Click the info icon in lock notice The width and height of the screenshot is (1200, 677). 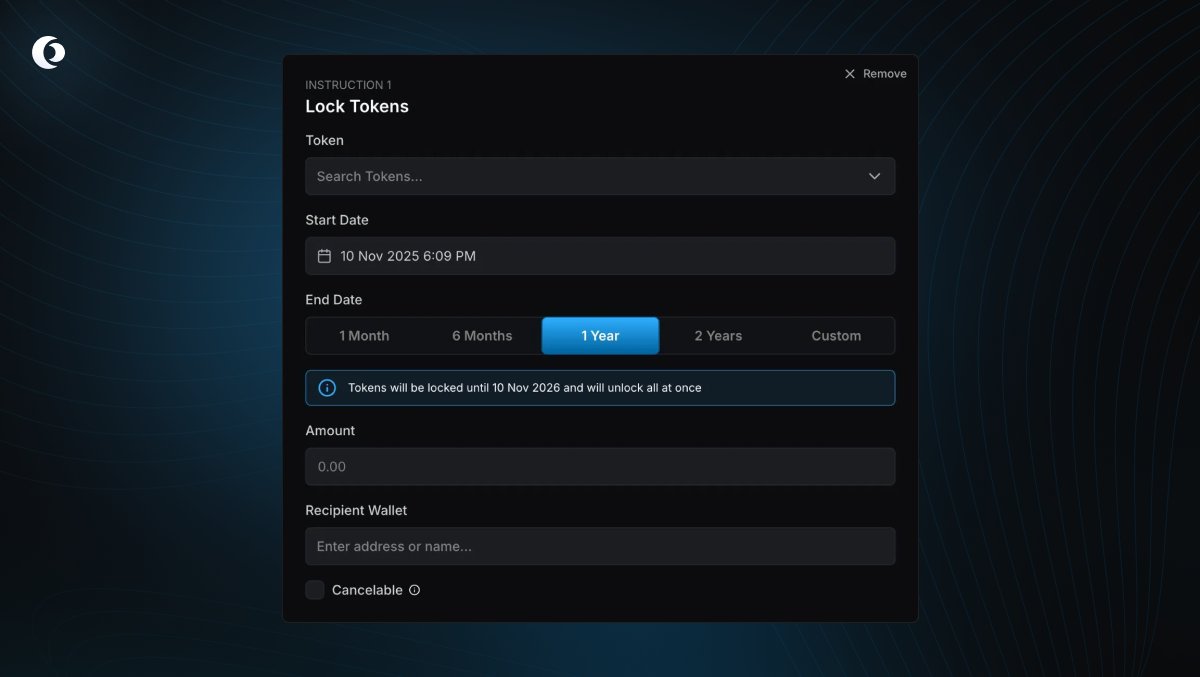(x=327, y=388)
